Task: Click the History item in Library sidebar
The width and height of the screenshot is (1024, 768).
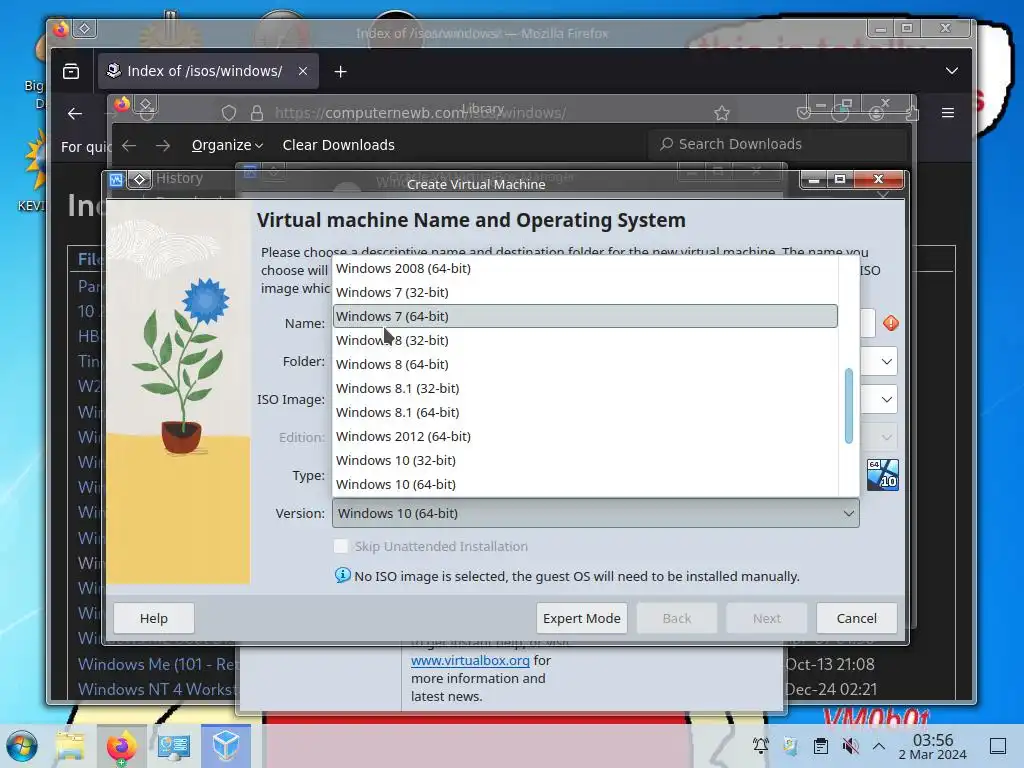Action: [179, 178]
